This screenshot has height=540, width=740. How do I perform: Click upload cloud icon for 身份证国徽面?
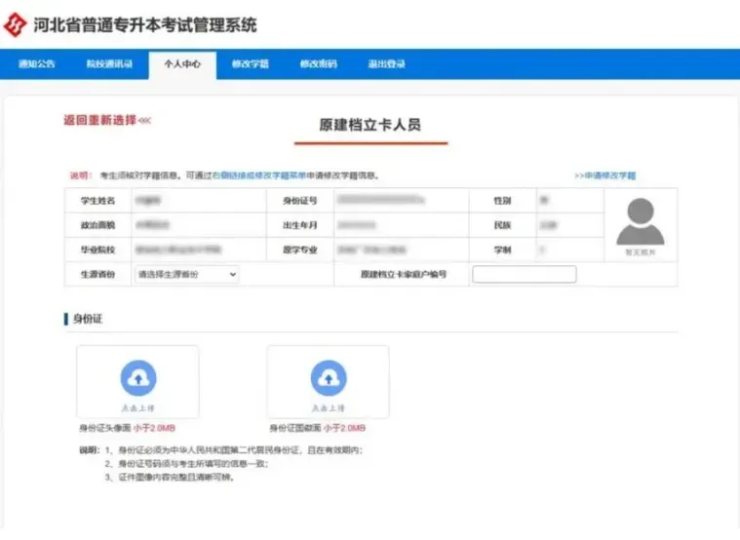[327, 378]
